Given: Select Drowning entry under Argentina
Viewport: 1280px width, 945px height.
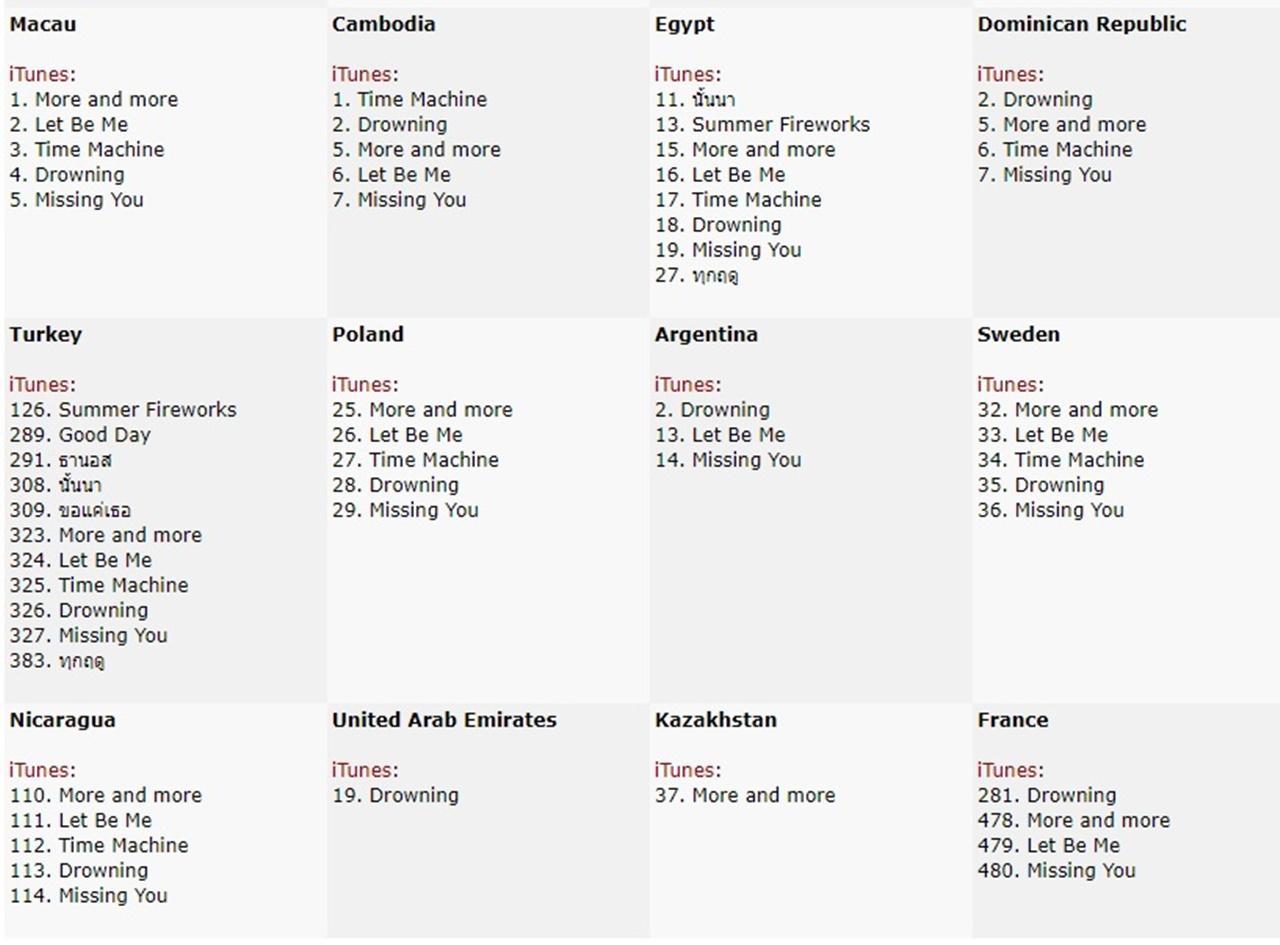Looking at the screenshot, I should tap(712, 409).
